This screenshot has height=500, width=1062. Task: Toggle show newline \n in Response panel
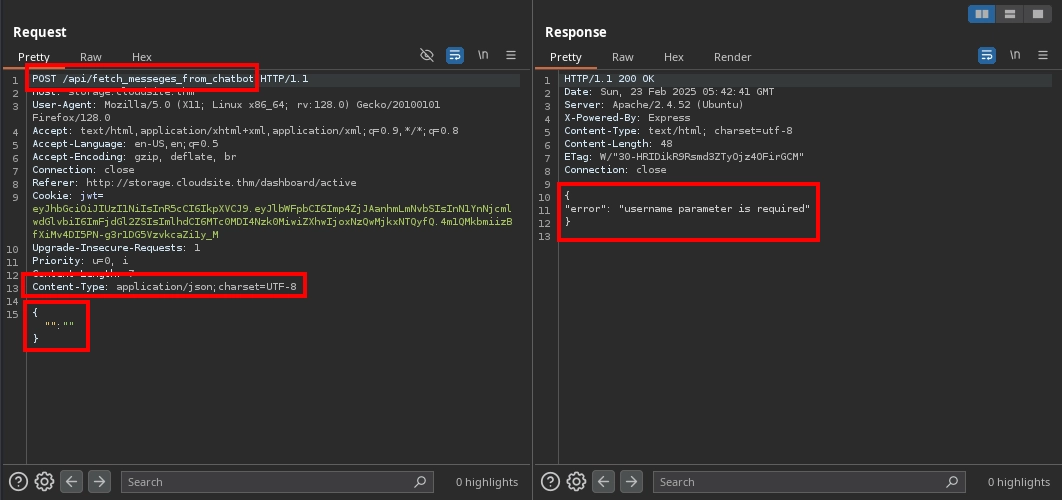click(1015, 55)
